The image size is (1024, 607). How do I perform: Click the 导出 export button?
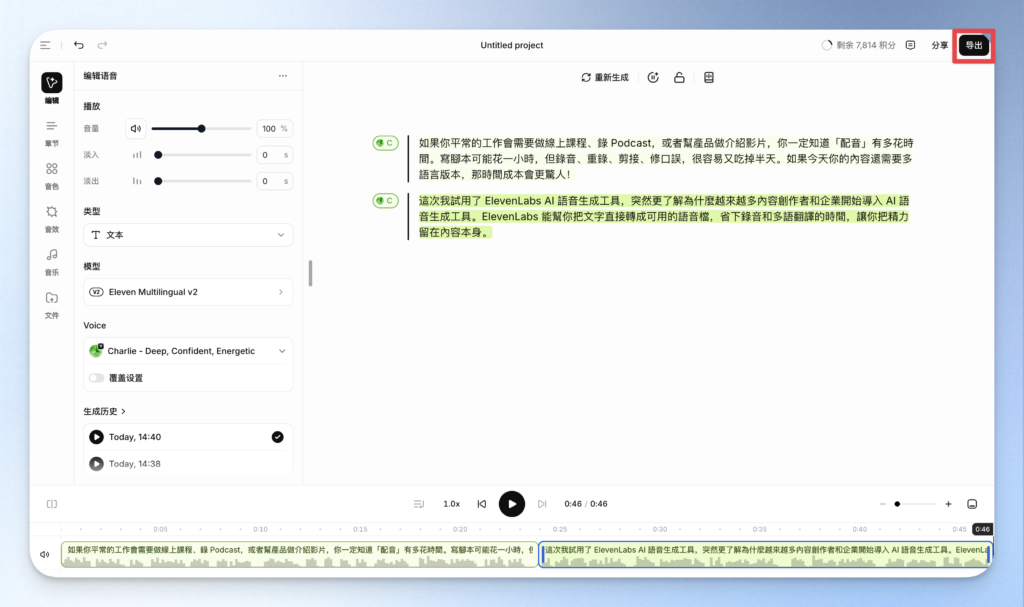point(974,45)
